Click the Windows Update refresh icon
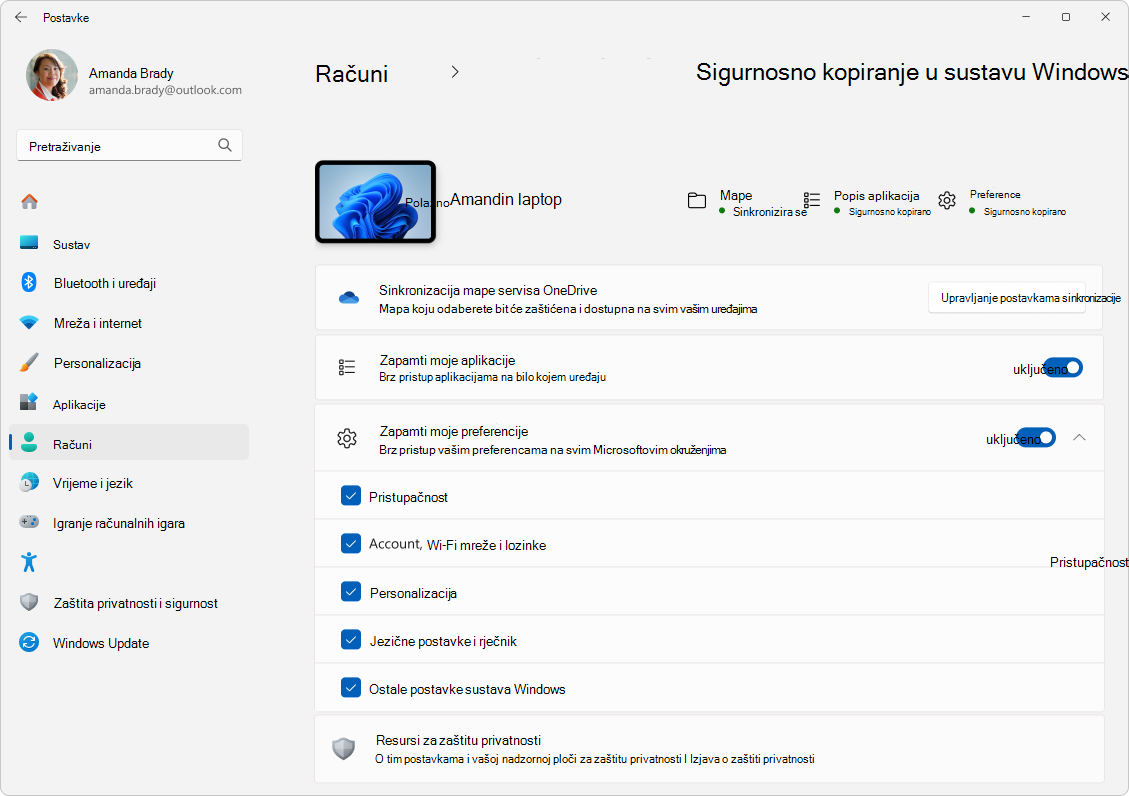The height and width of the screenshot is (796, 1129). (x=29, y=642)
